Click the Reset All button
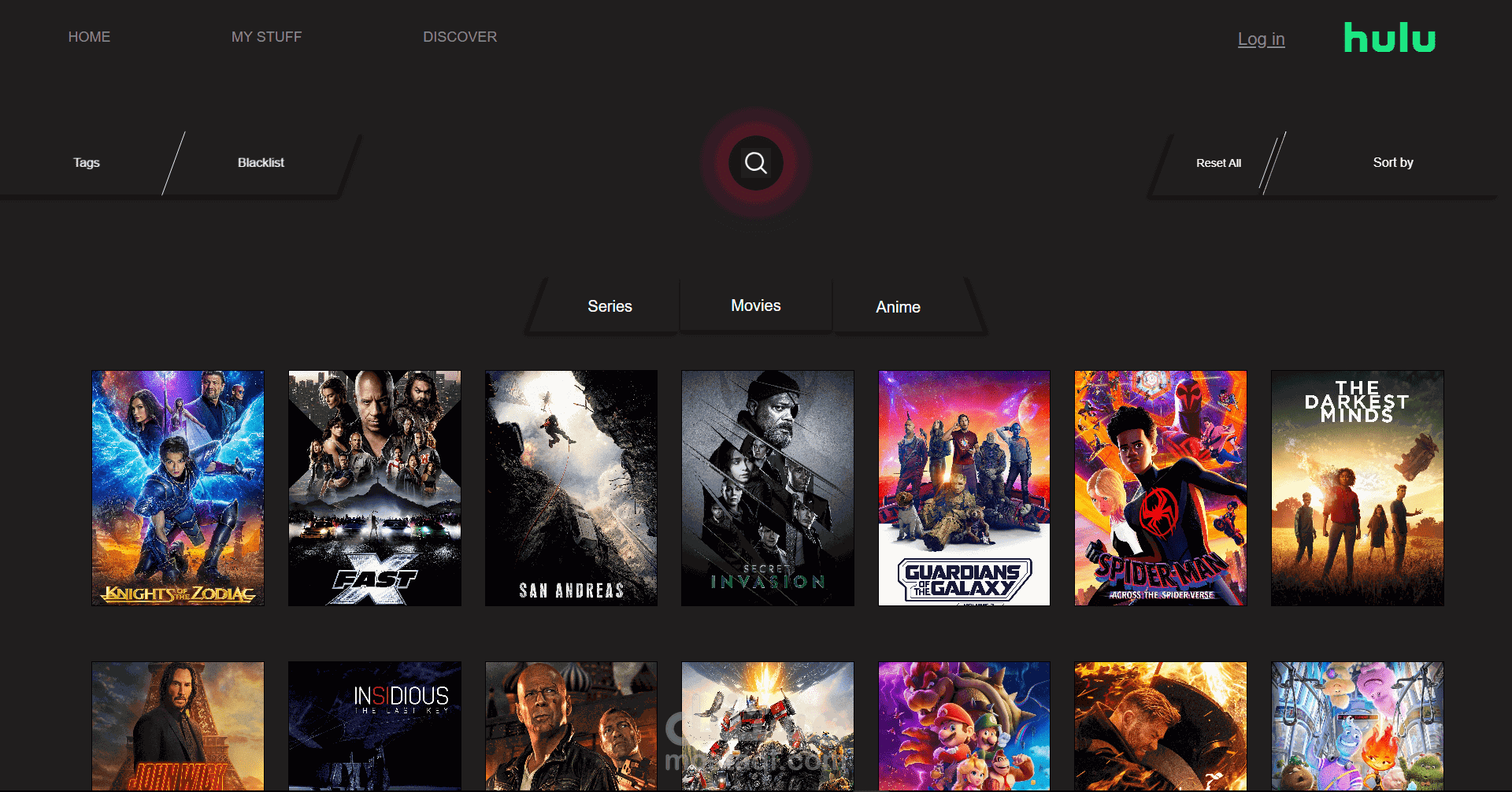The width and height of the screenshot is (1512, 792). click(x=1218, y=163)
